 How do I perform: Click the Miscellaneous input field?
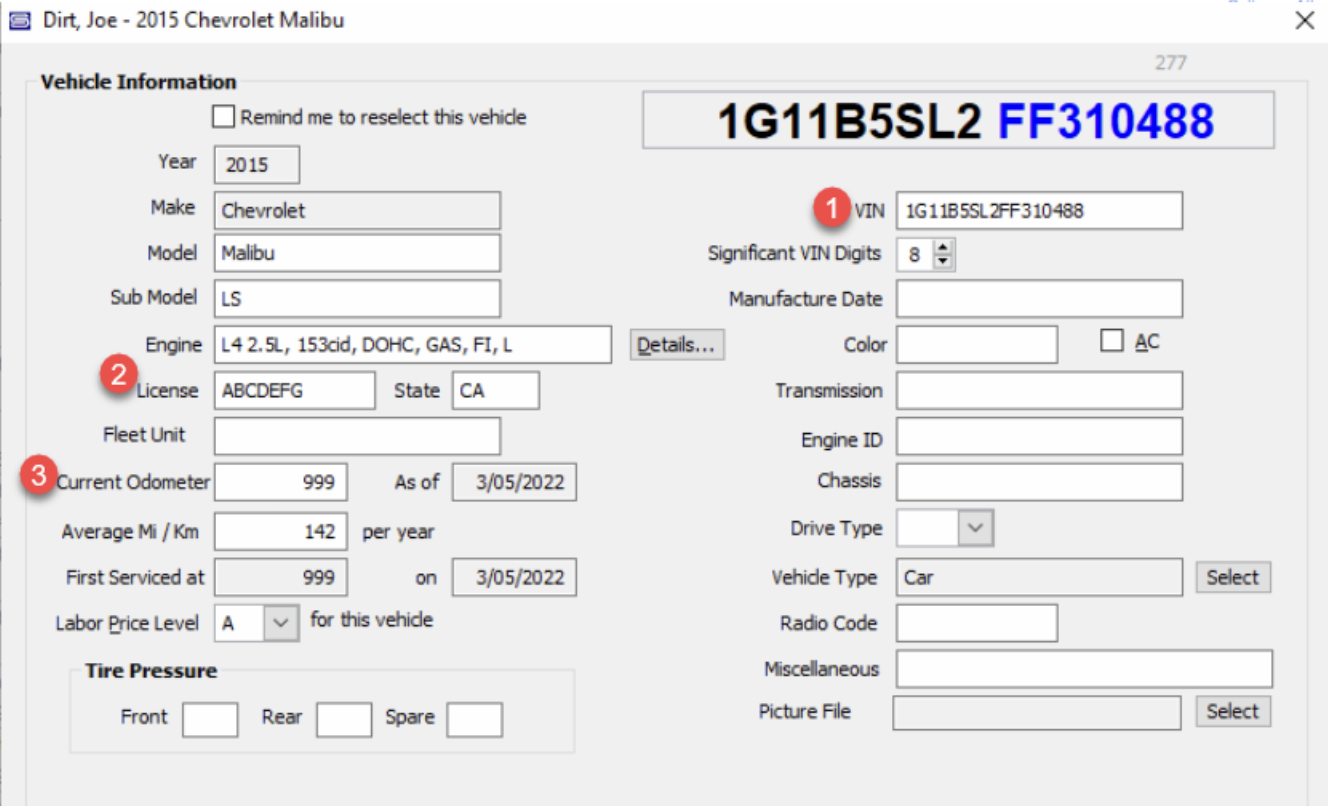[1084, 669]
